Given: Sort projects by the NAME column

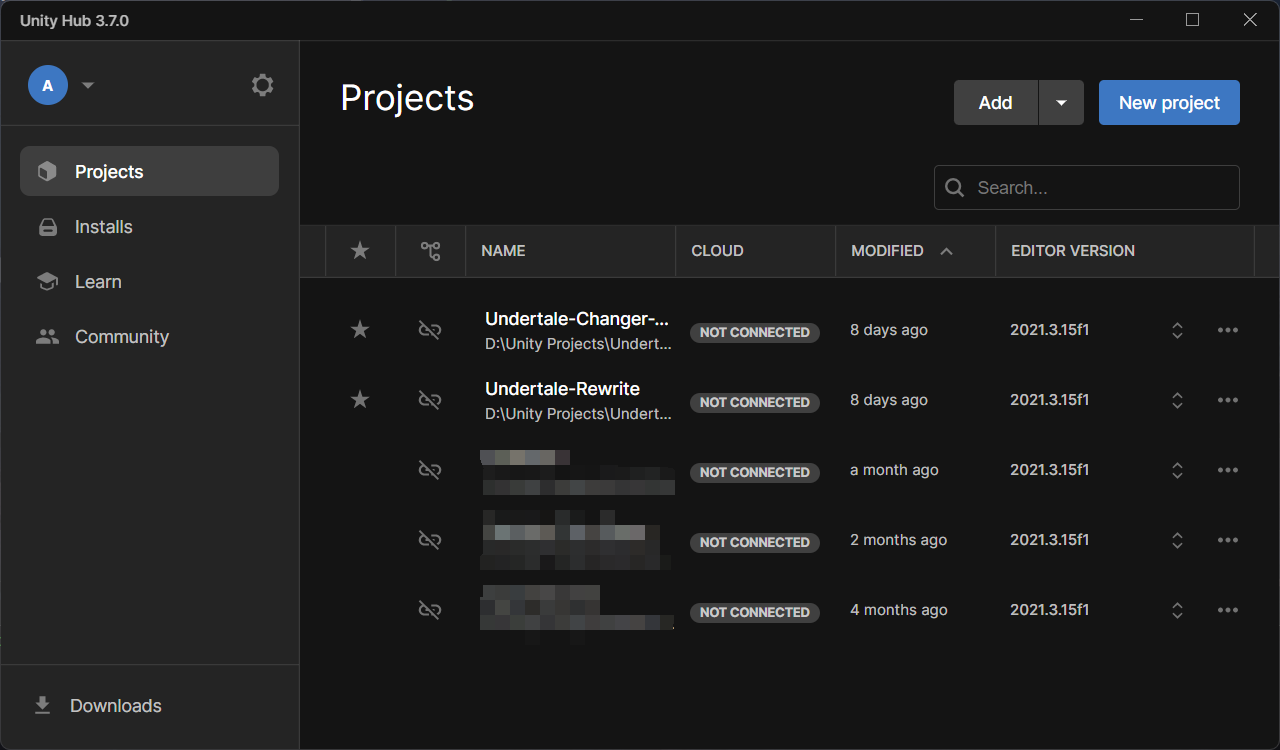Looking at the screenshot, I should (x=503, y=251).
